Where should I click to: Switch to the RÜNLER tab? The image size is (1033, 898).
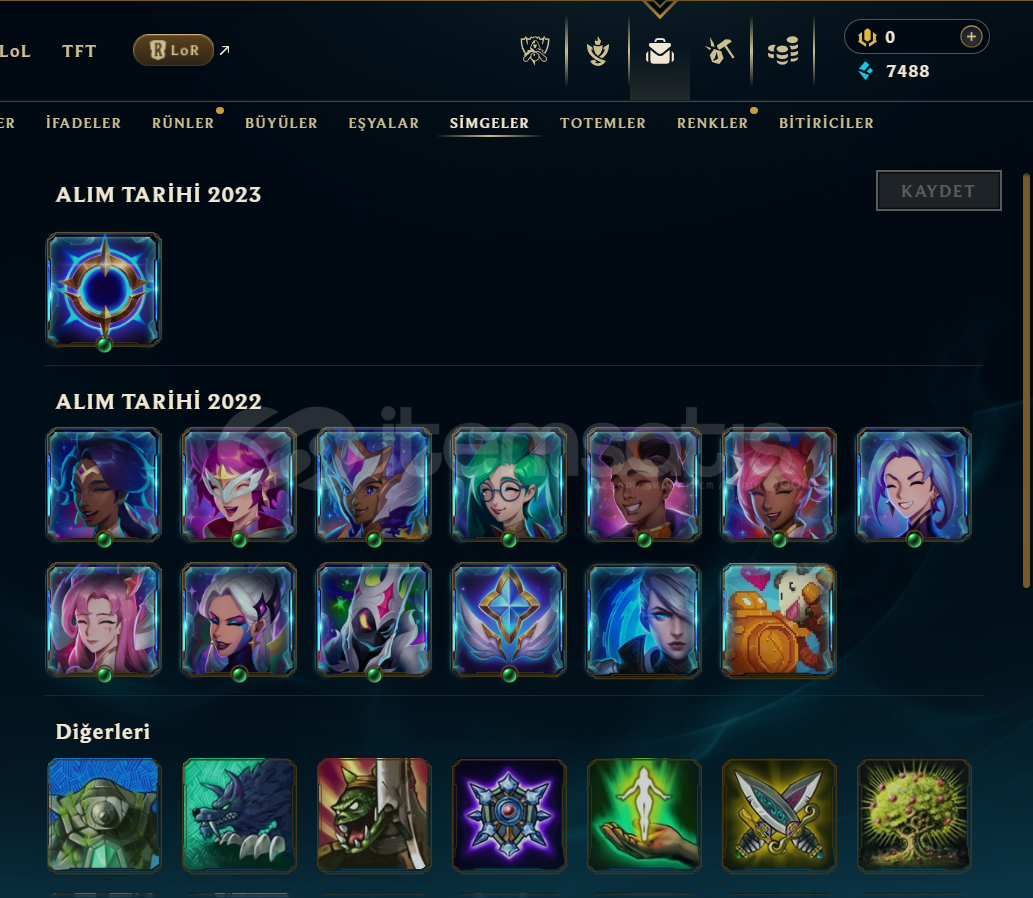coord(183,123)
